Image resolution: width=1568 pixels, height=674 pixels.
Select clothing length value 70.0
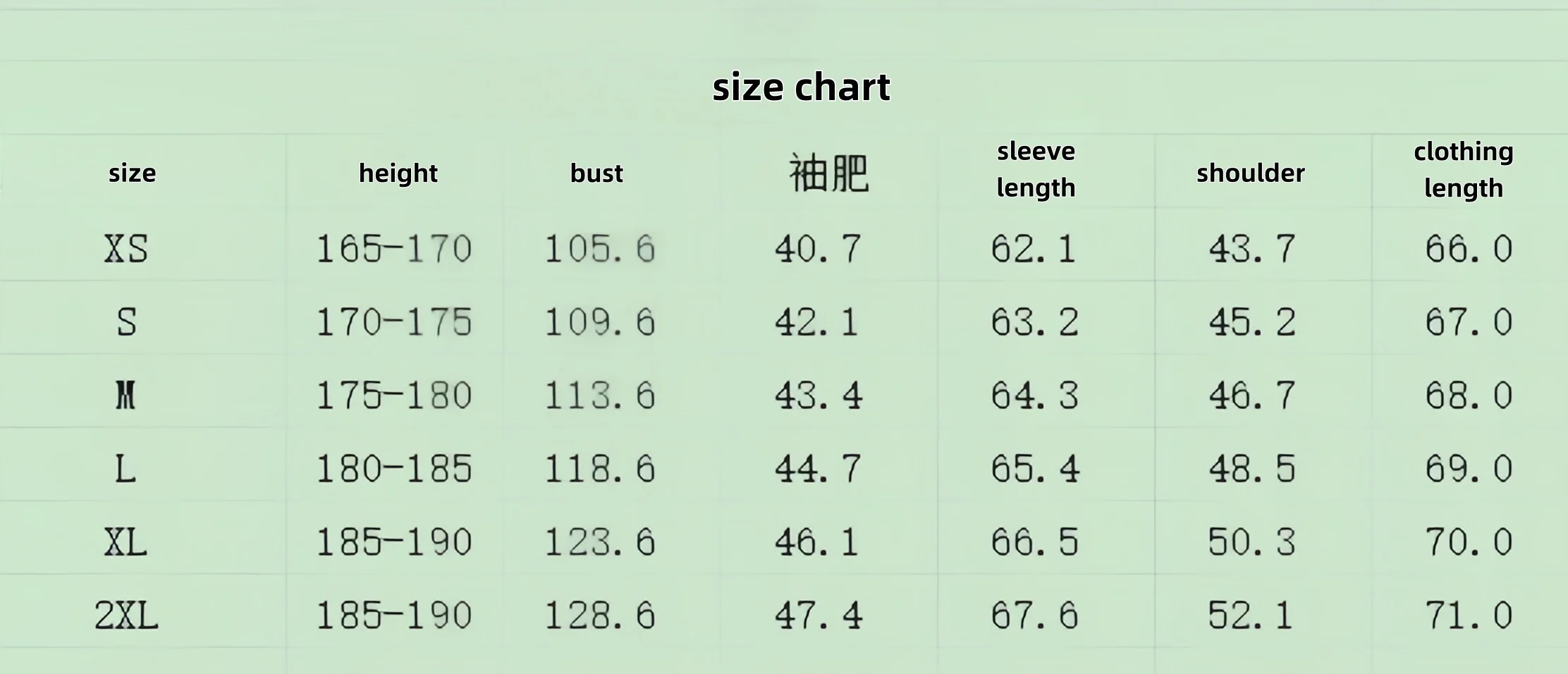tap(1469, 542)
